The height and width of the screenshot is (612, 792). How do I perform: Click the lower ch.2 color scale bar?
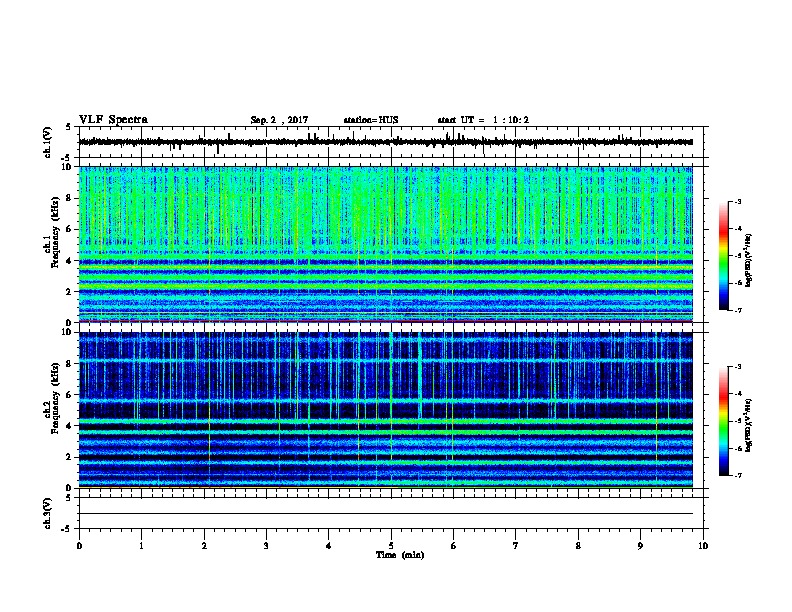(x=724, y=421)
